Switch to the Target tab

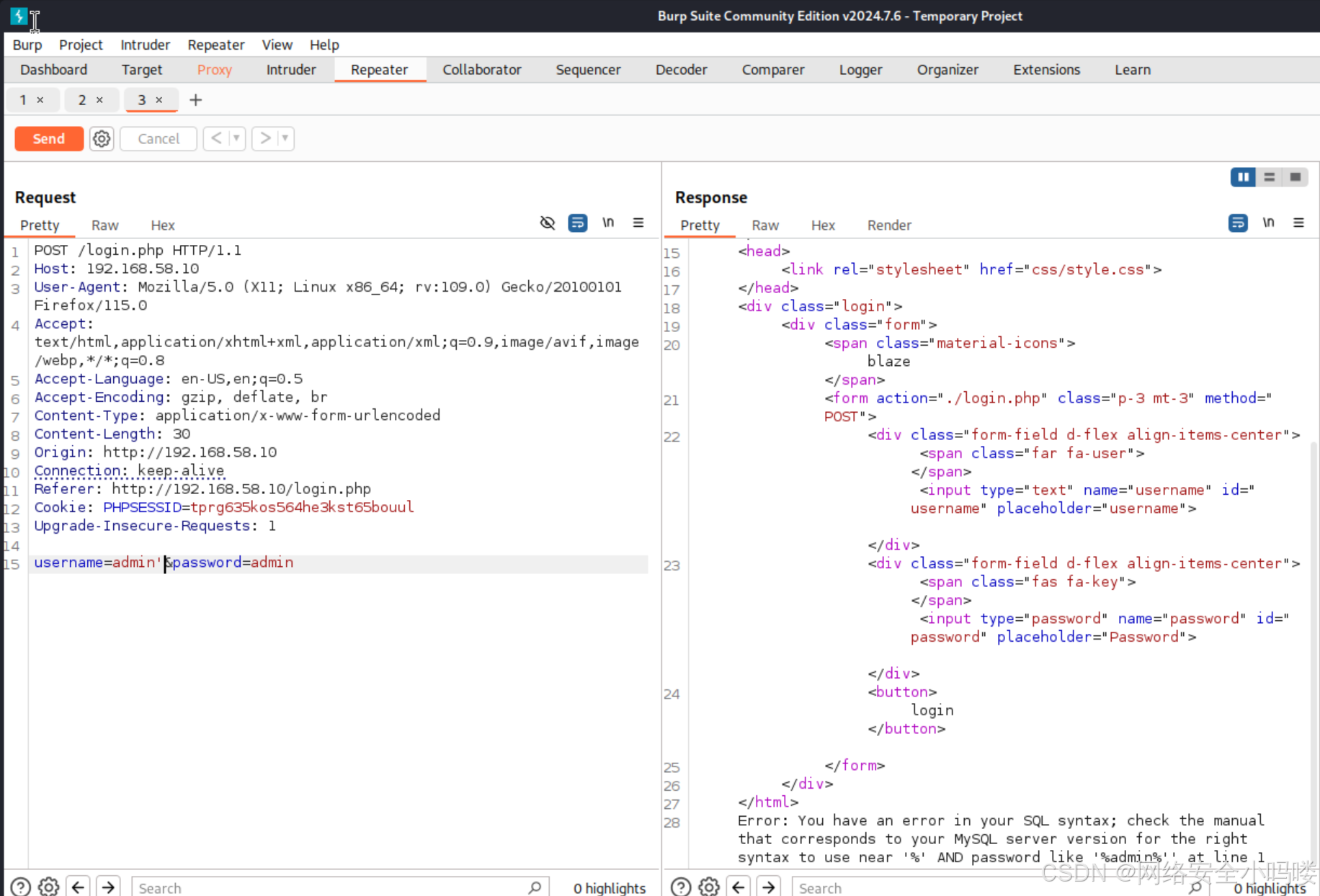142,70
